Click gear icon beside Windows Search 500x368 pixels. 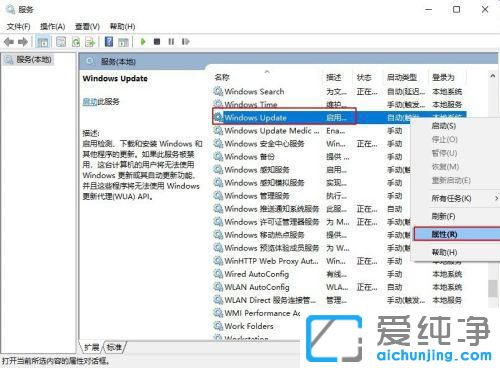pos(218,91)
